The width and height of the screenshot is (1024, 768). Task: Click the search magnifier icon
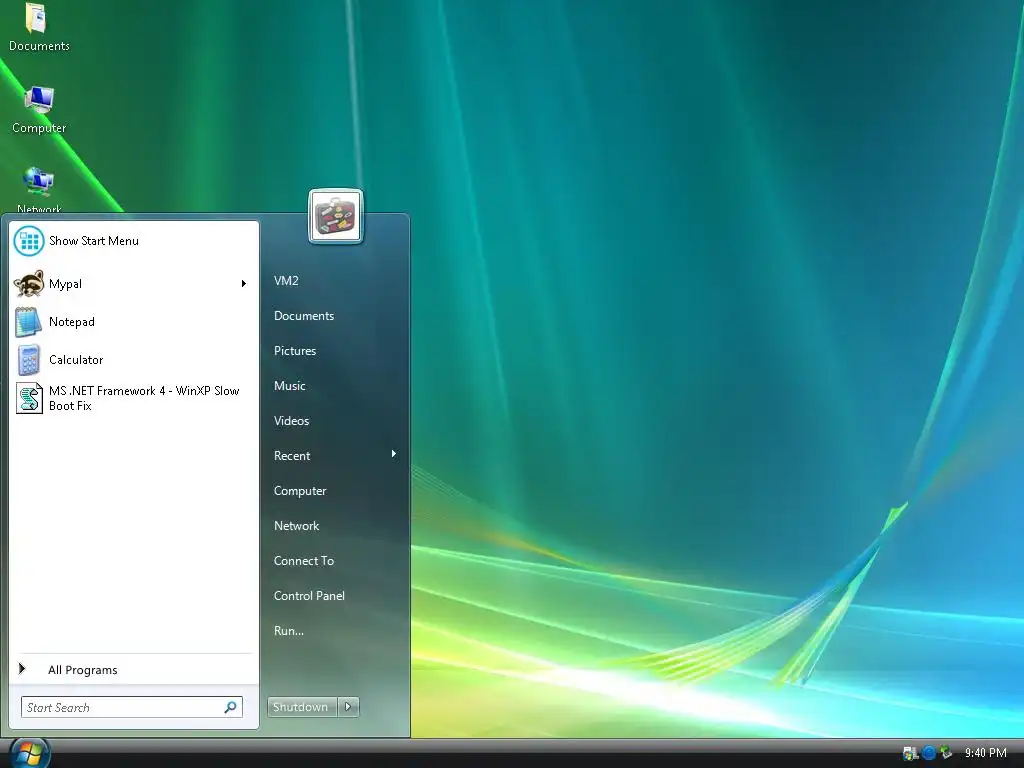231,707
